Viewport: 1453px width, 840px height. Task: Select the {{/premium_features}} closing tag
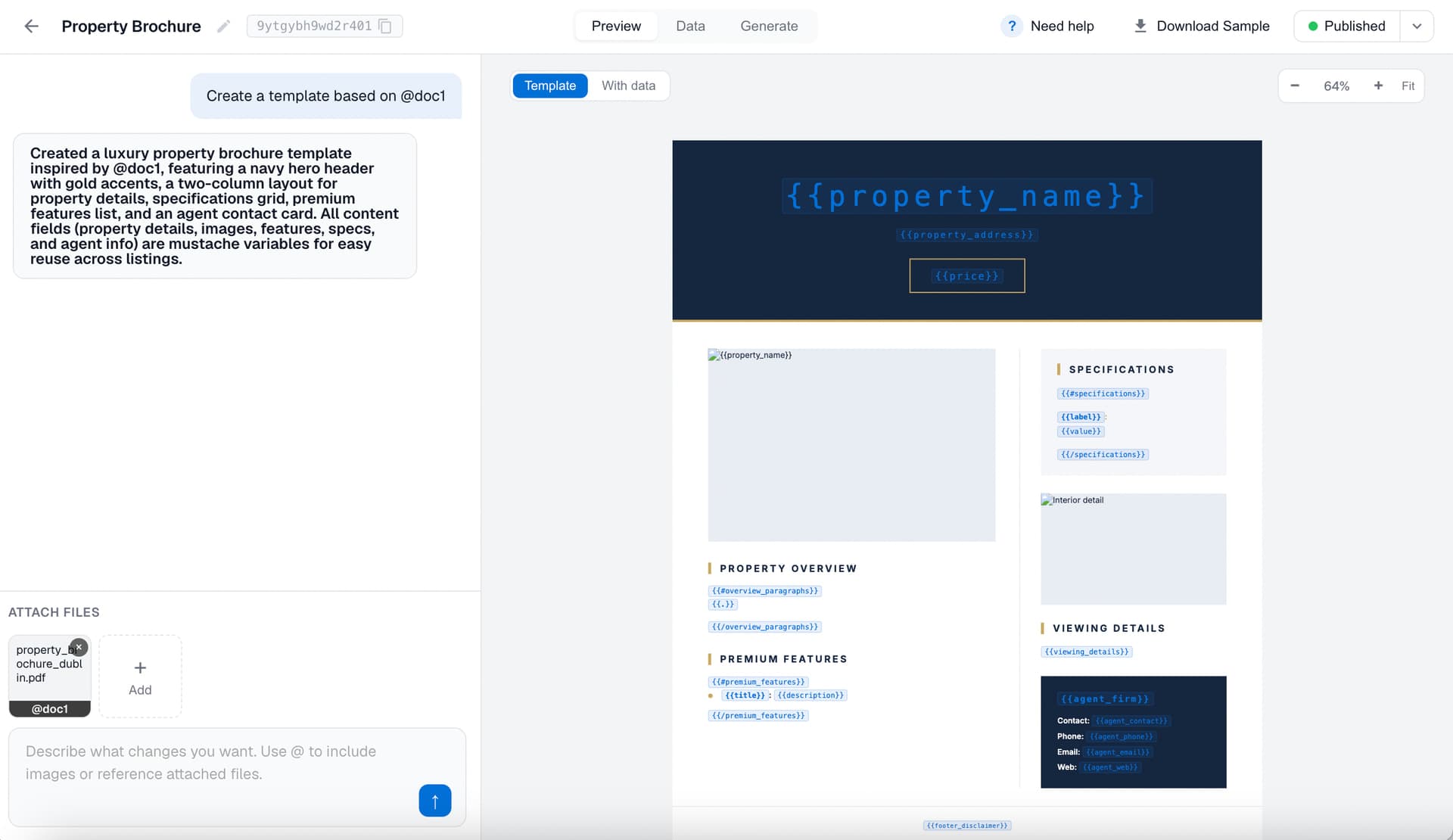coord(758,715)
